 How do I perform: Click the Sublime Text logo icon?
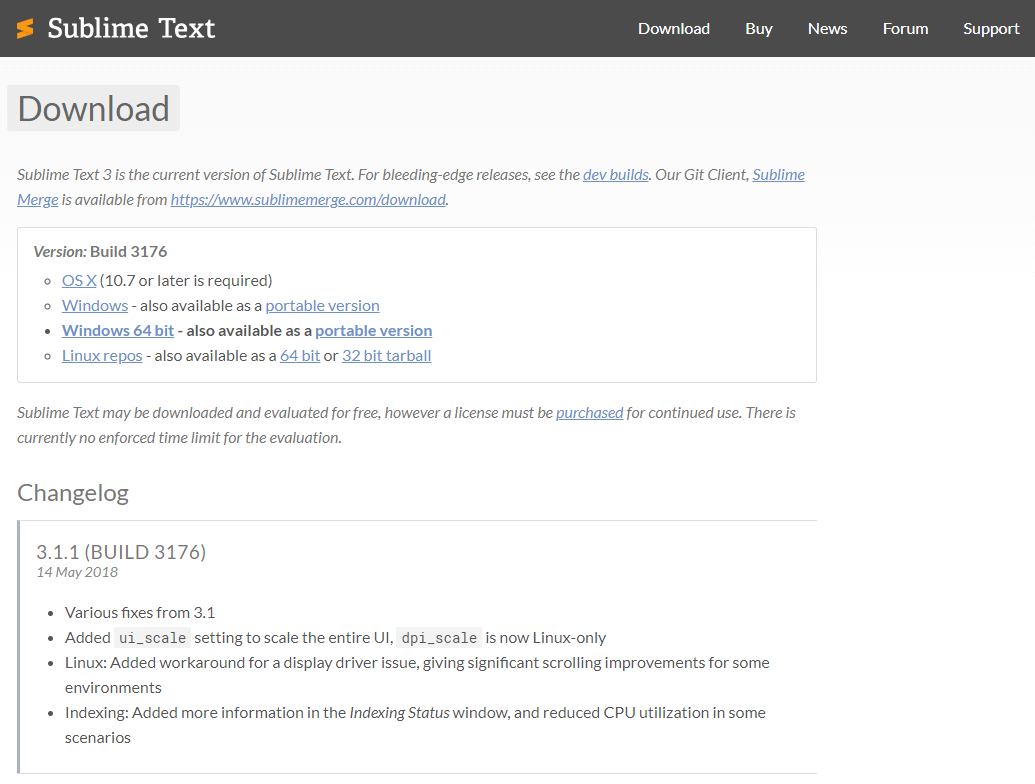[25, 28]
